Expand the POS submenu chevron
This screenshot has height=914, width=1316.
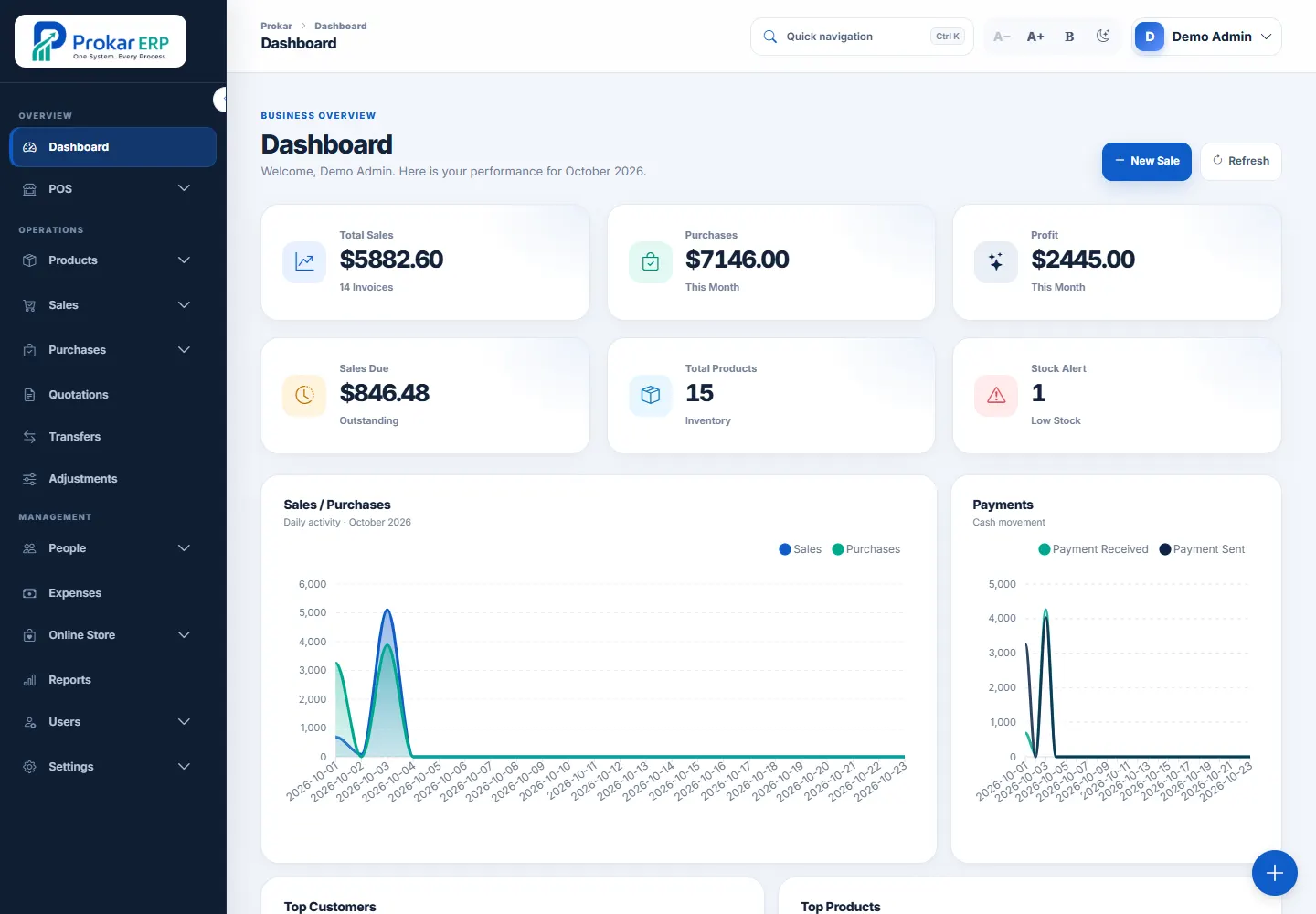coord(184,188)
